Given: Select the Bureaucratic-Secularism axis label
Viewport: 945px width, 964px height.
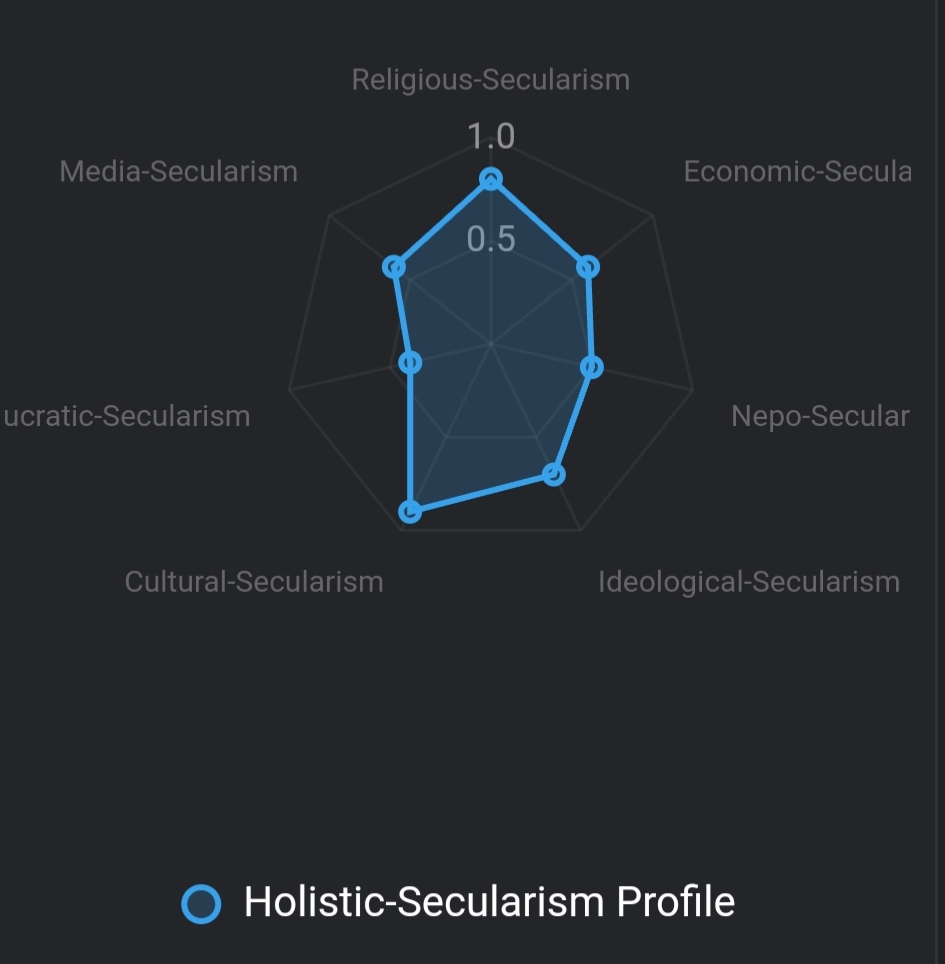Looking at the screenshot, I should (x=125, y=416).
